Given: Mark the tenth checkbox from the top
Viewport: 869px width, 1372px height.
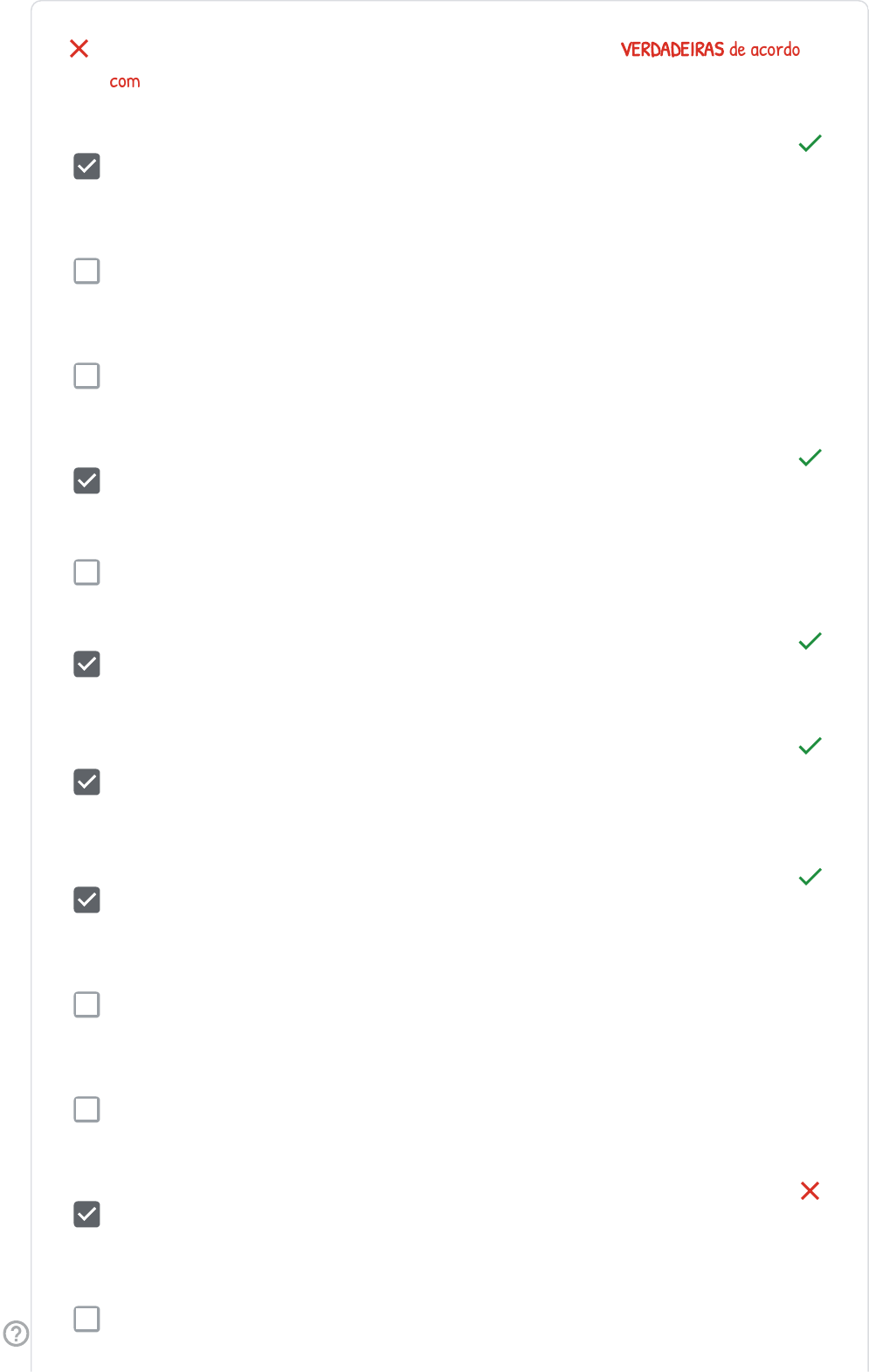Looking at the screenshot, I should pyautogui.click(x=86, y=1110).
